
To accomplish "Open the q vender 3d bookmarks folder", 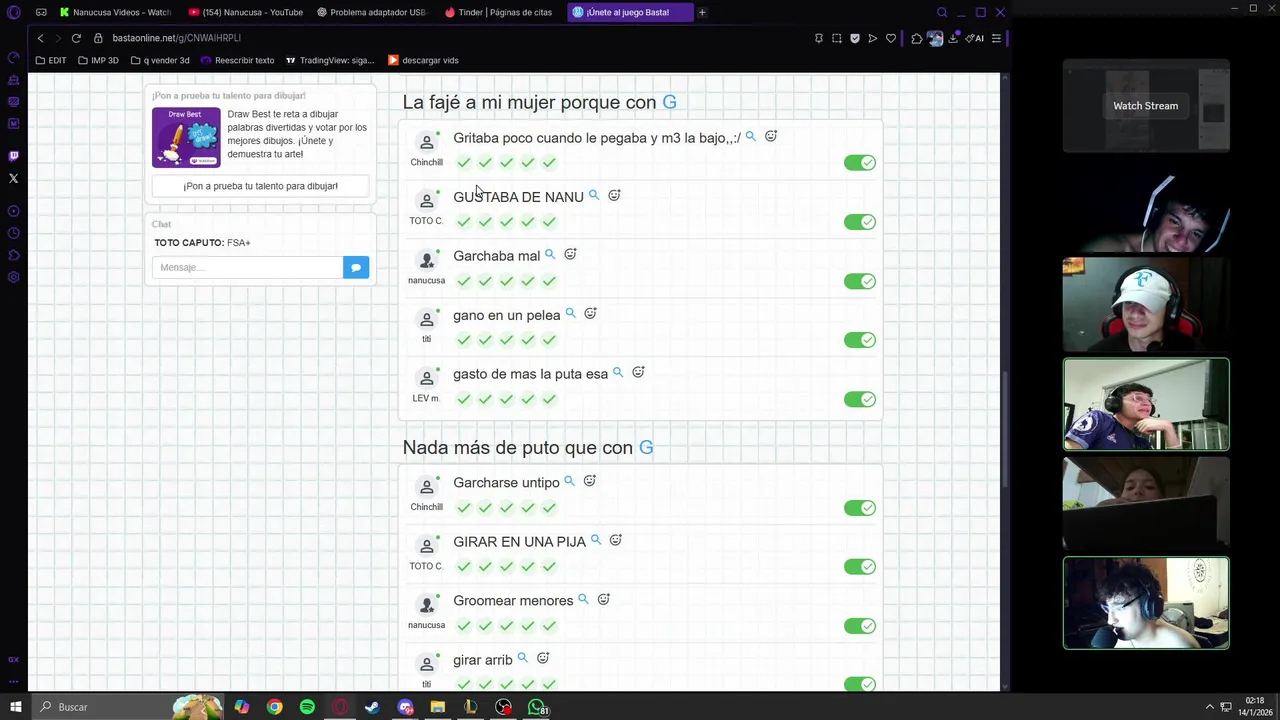I will click(x=160, y=60).
